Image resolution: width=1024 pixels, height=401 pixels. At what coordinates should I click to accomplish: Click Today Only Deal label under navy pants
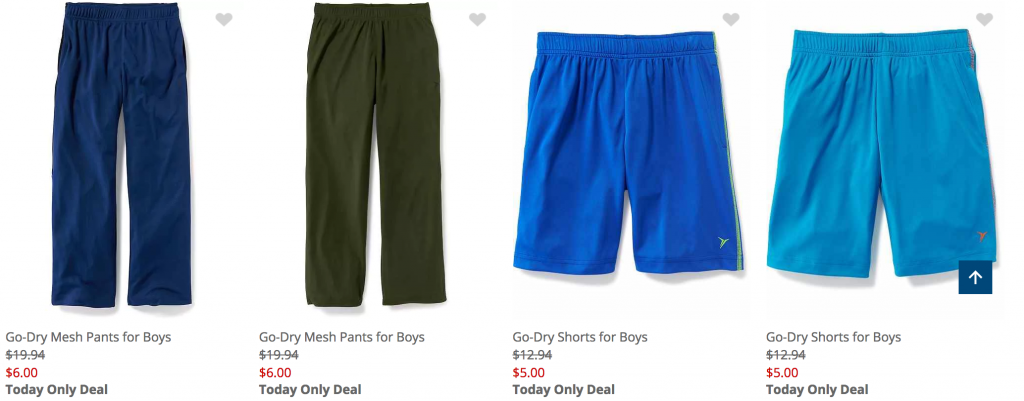57,390
